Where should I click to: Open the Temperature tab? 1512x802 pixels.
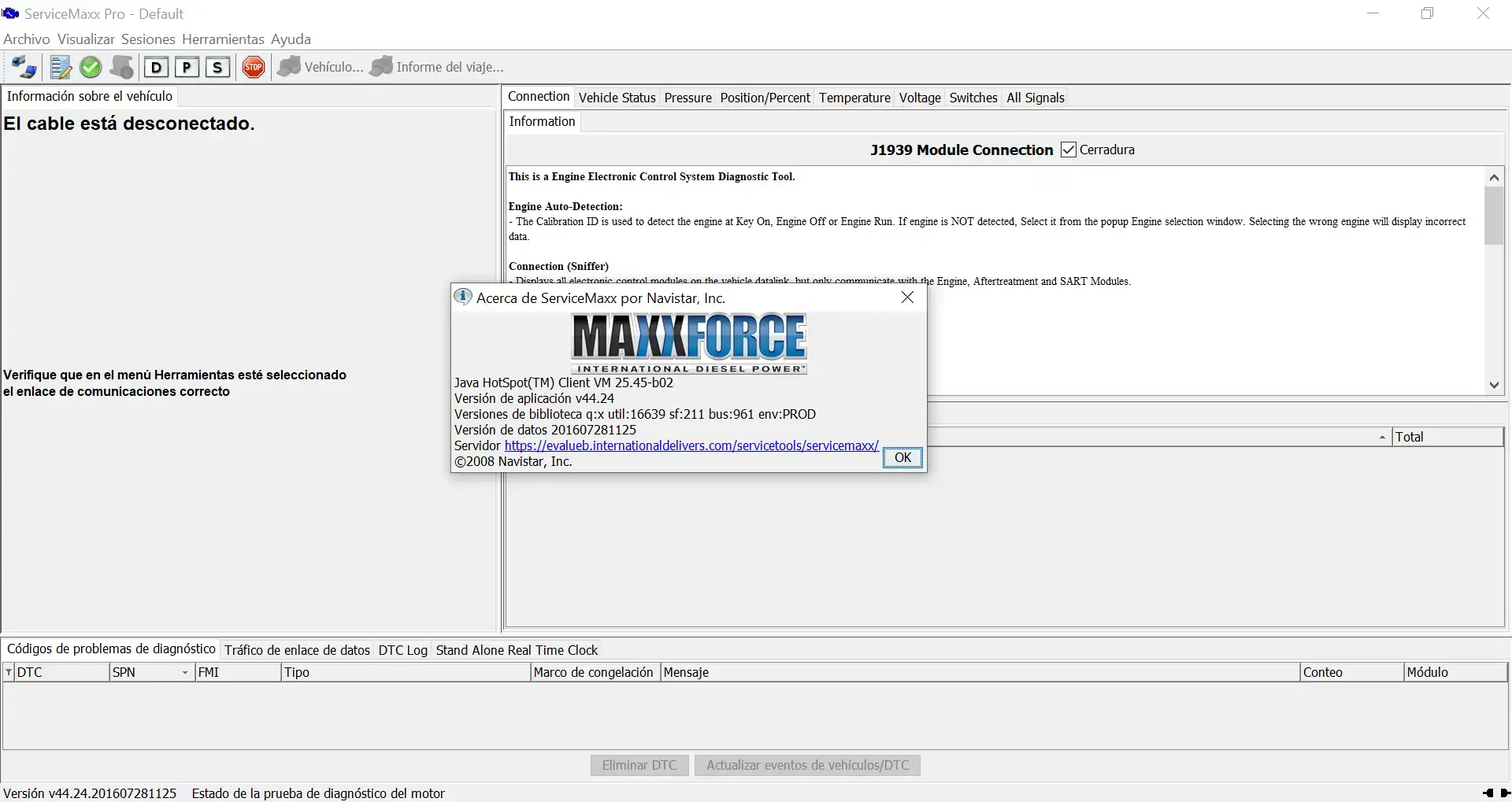[854, 98]
